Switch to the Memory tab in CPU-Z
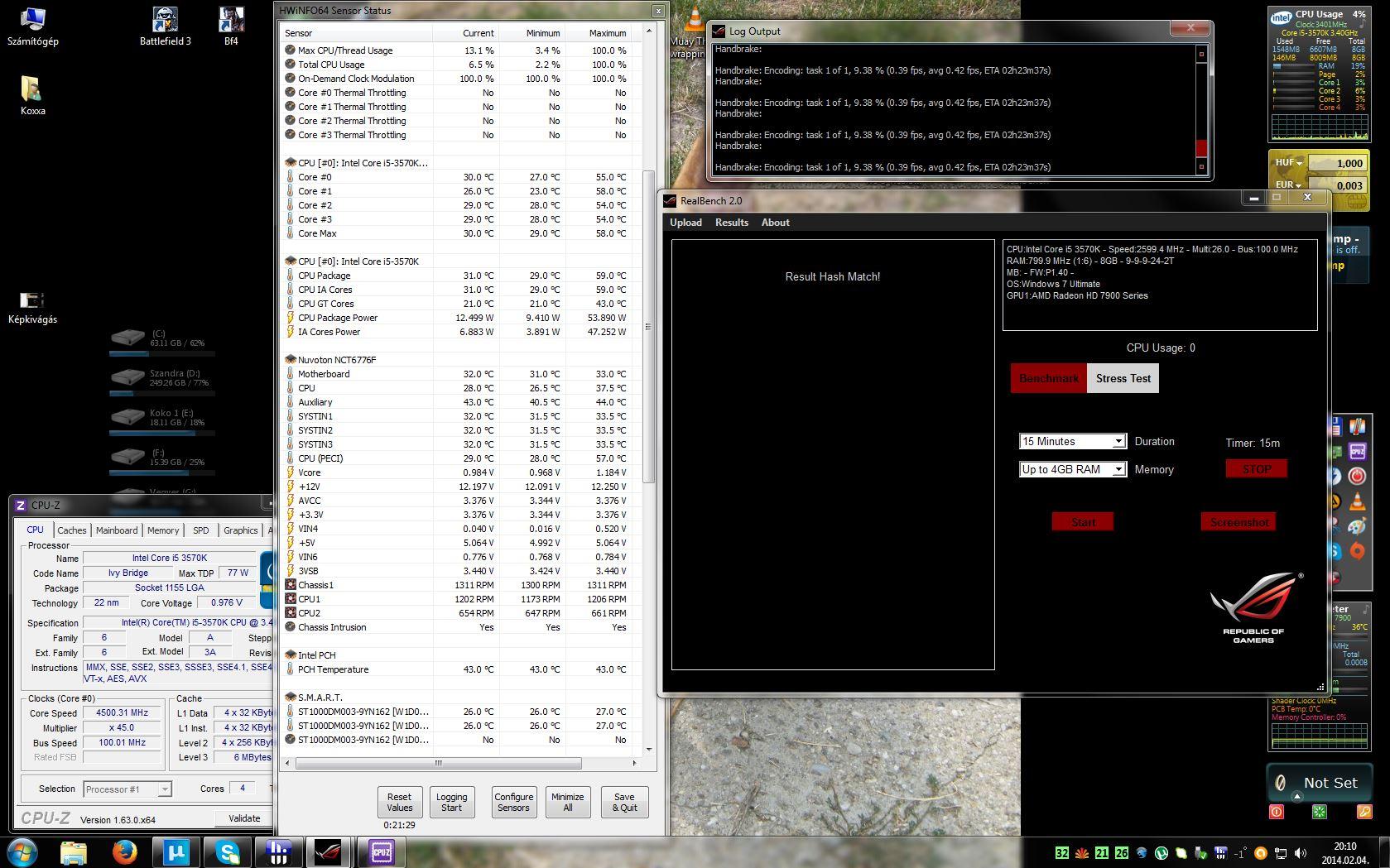 pos(163,530)
